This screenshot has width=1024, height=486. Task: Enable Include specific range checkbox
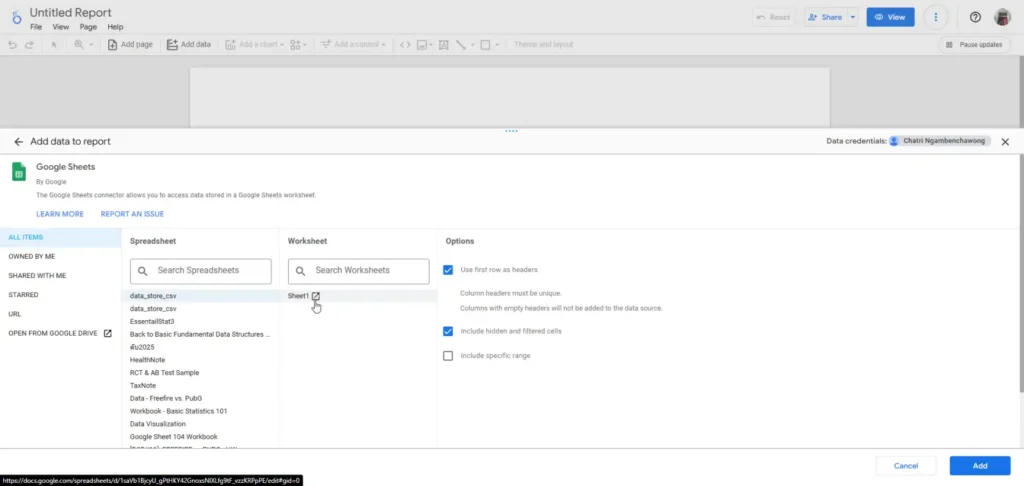tap(448, 356)
